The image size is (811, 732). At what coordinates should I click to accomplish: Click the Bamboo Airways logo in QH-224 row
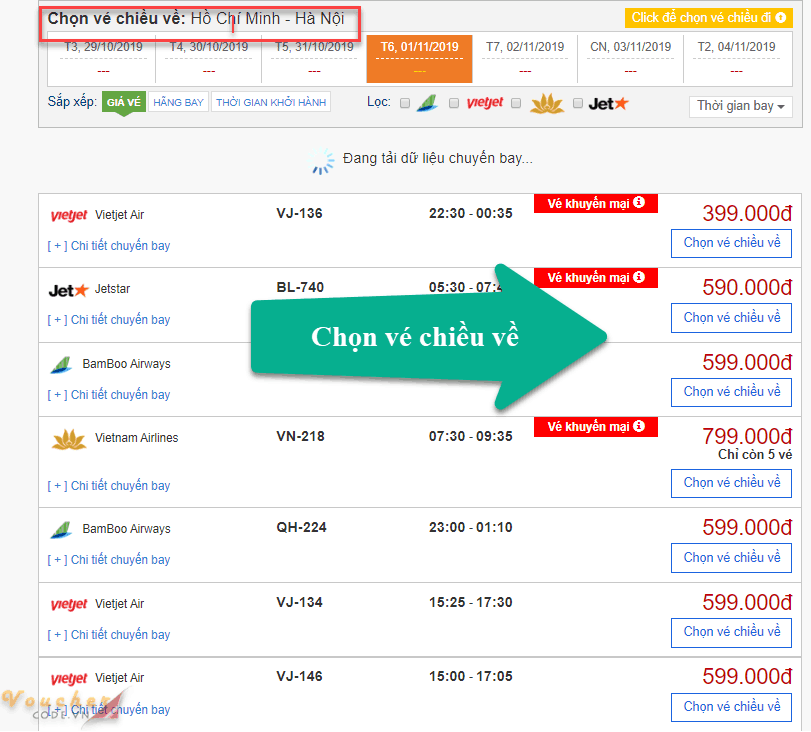[x=62, y=529]
